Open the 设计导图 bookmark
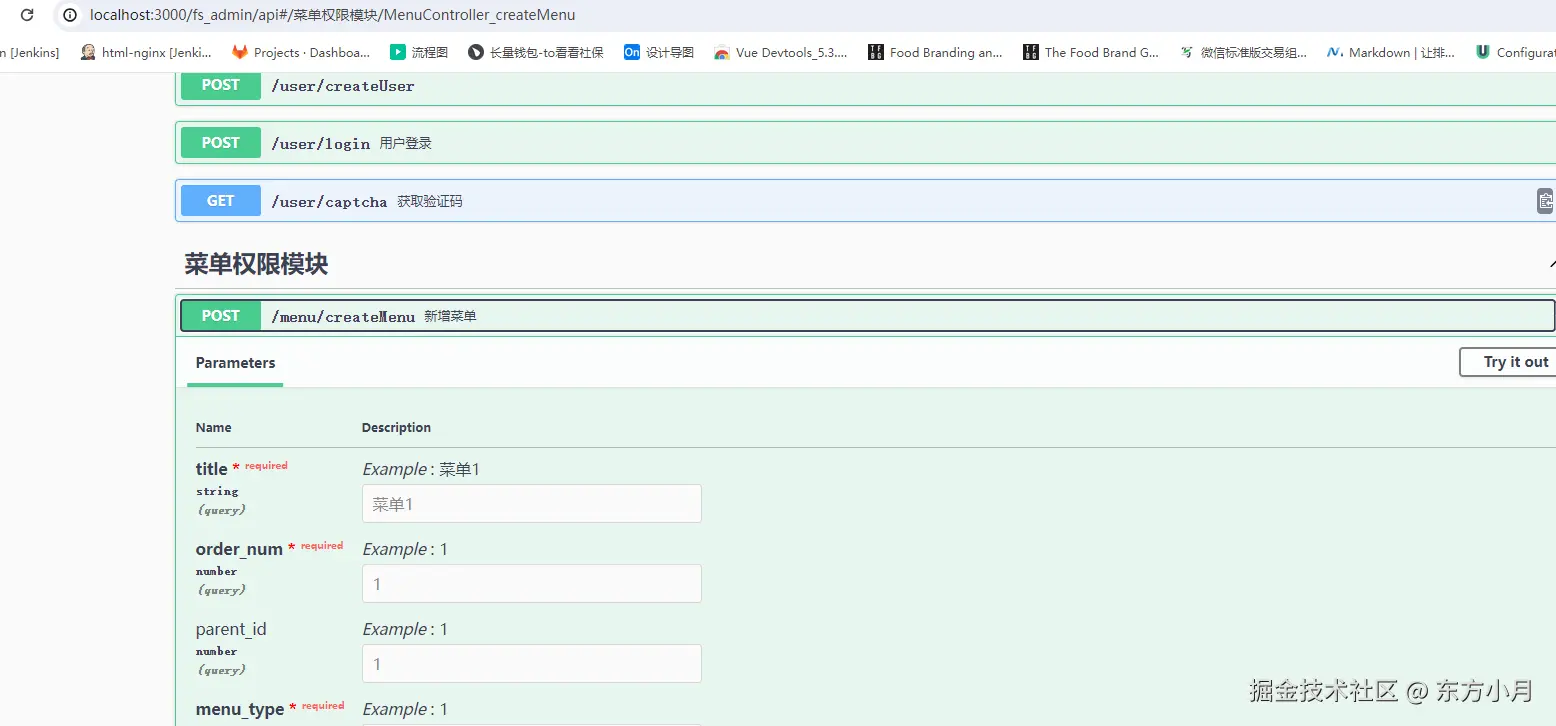 pyautogui.click(x=659, y=52)
